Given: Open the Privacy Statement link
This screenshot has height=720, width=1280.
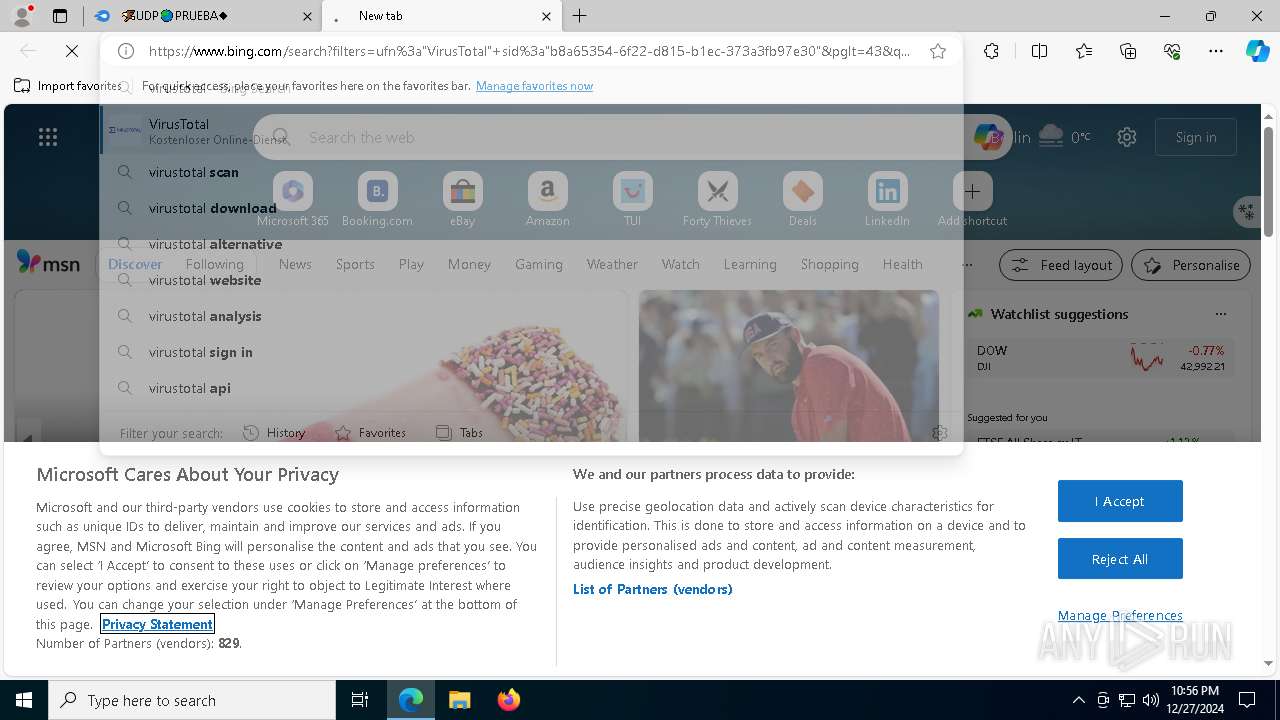Looking at the screenshot, I should tap(157, 624).
